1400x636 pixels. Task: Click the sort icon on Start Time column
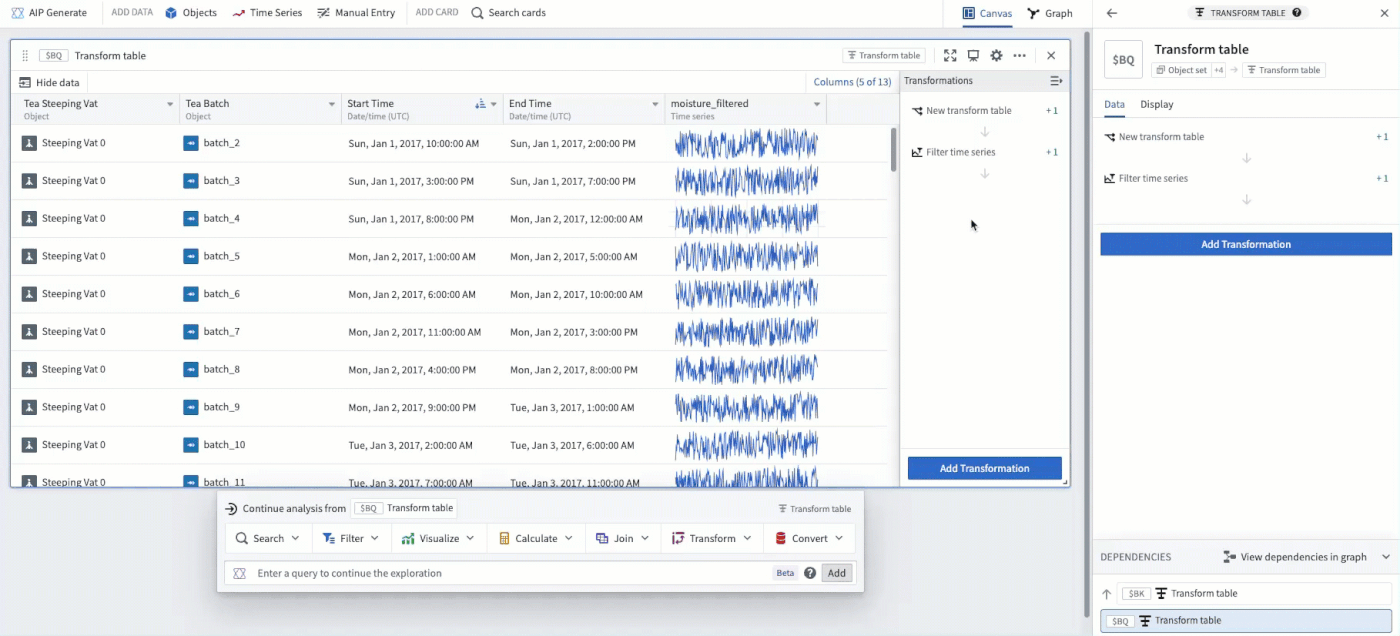coord(480,104)
